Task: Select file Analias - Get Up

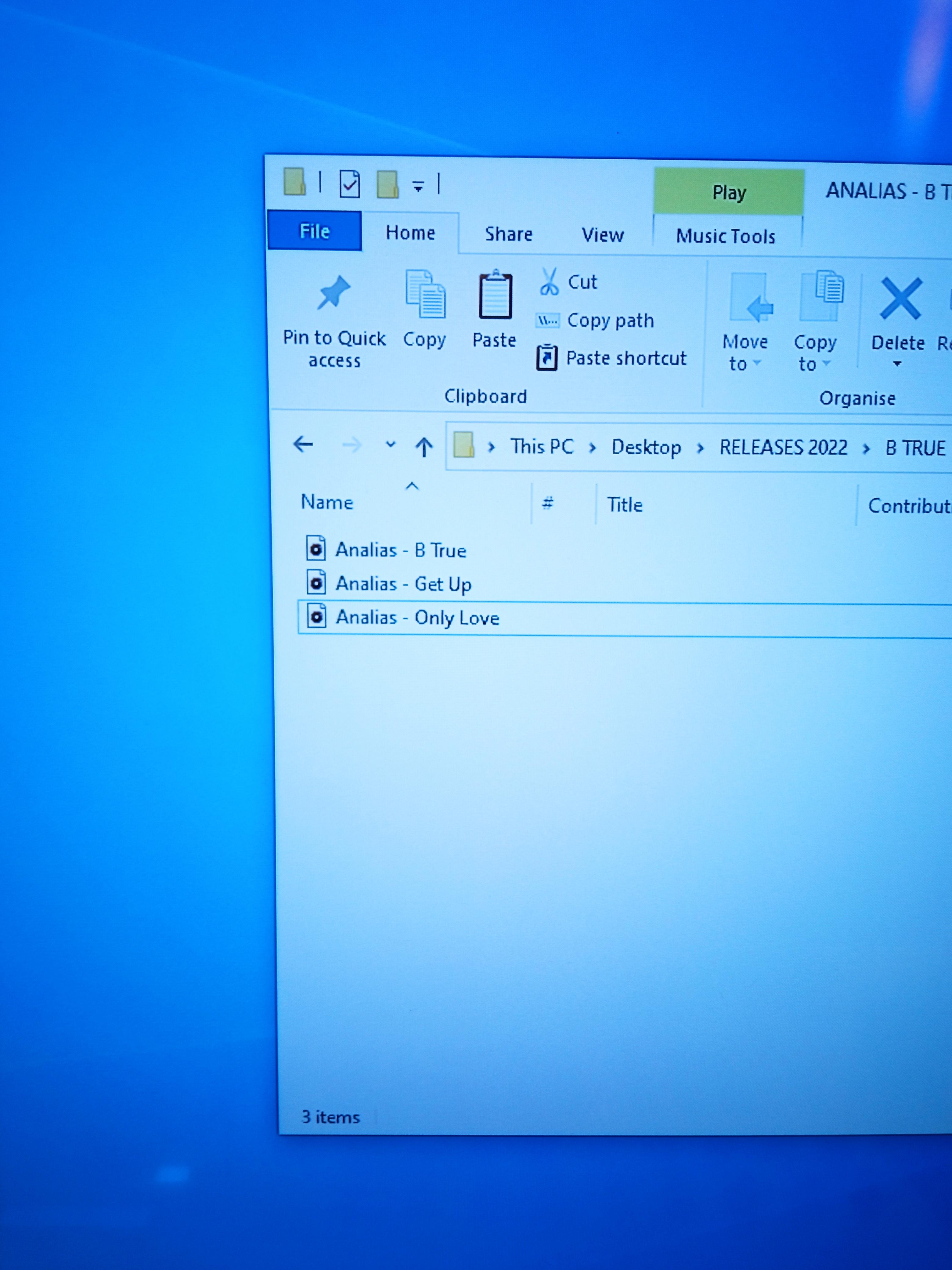Action: click(403, 584)
